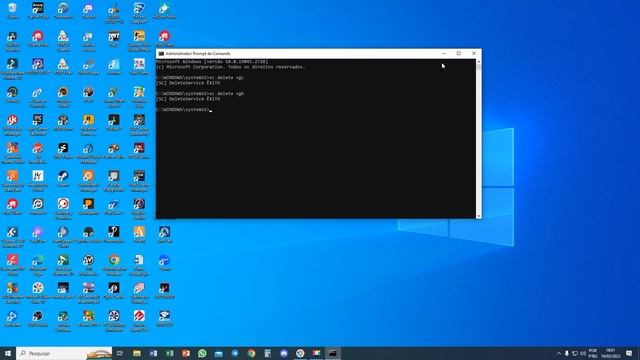Click the Pesquisar search box in taskbar

[64, 353]
